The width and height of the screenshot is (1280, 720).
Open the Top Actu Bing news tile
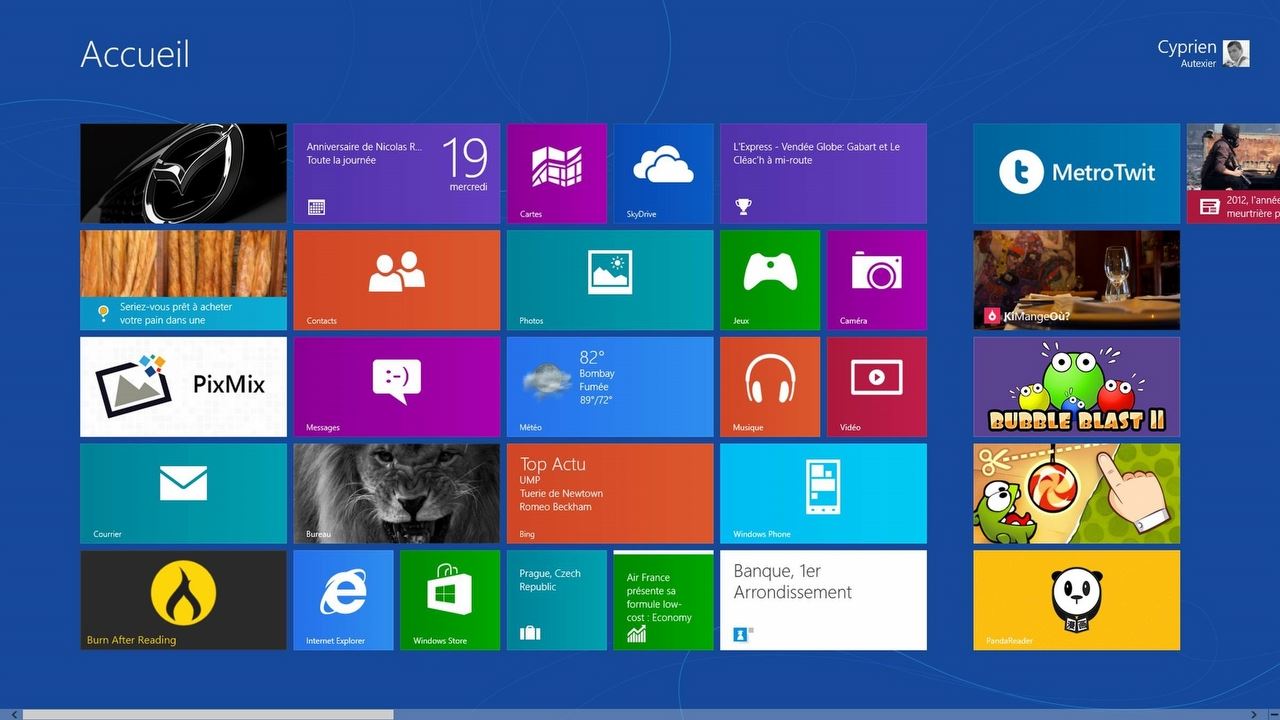(x=610, y=493)
